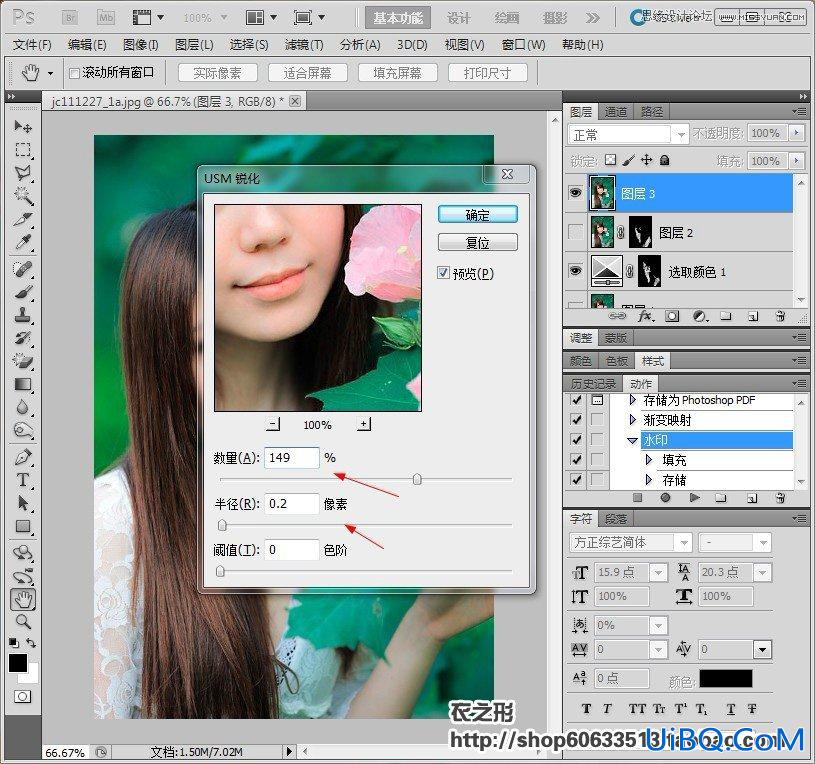Screen dimensions: 815x764
Task: Click the 半径 radius input field
Action: click(x=291, y=504)
